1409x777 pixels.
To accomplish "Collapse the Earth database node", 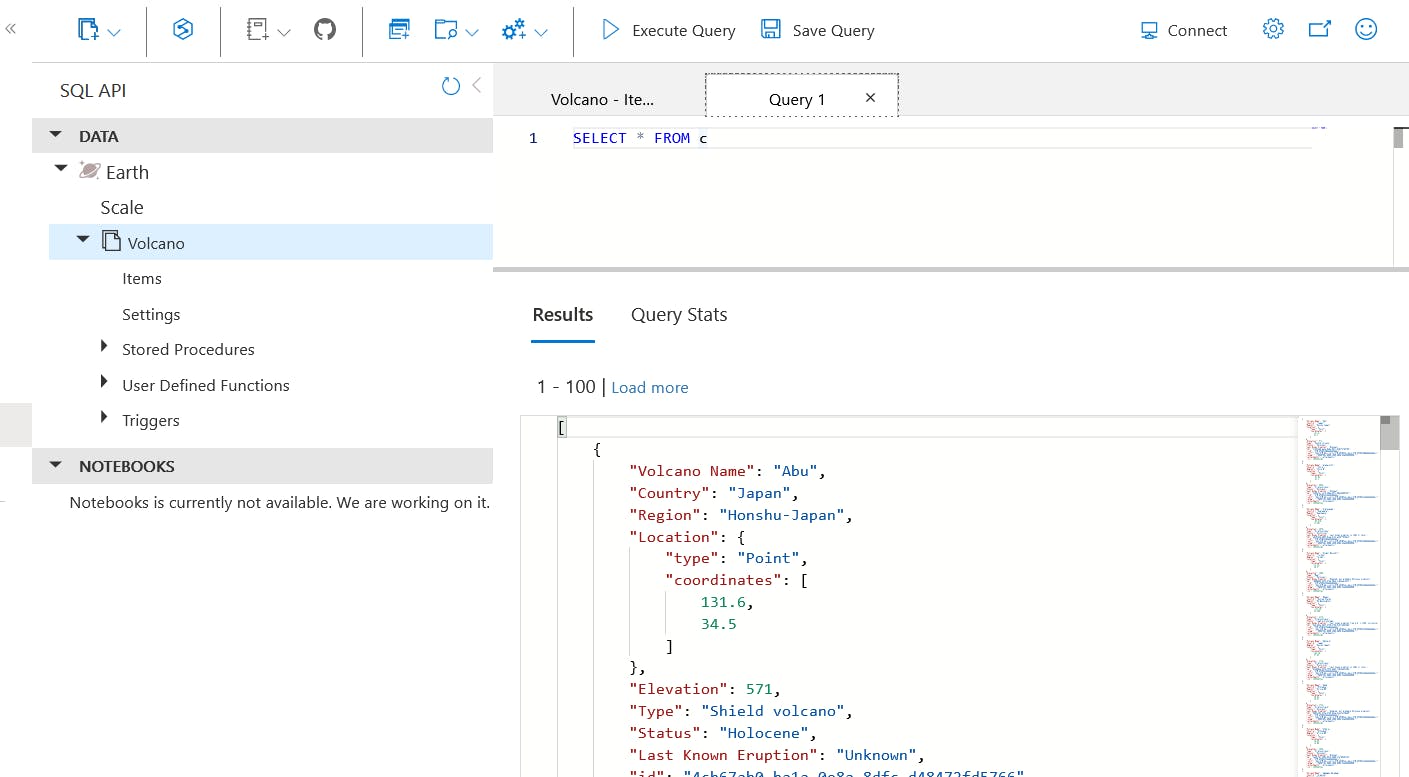I will point(61,170).
